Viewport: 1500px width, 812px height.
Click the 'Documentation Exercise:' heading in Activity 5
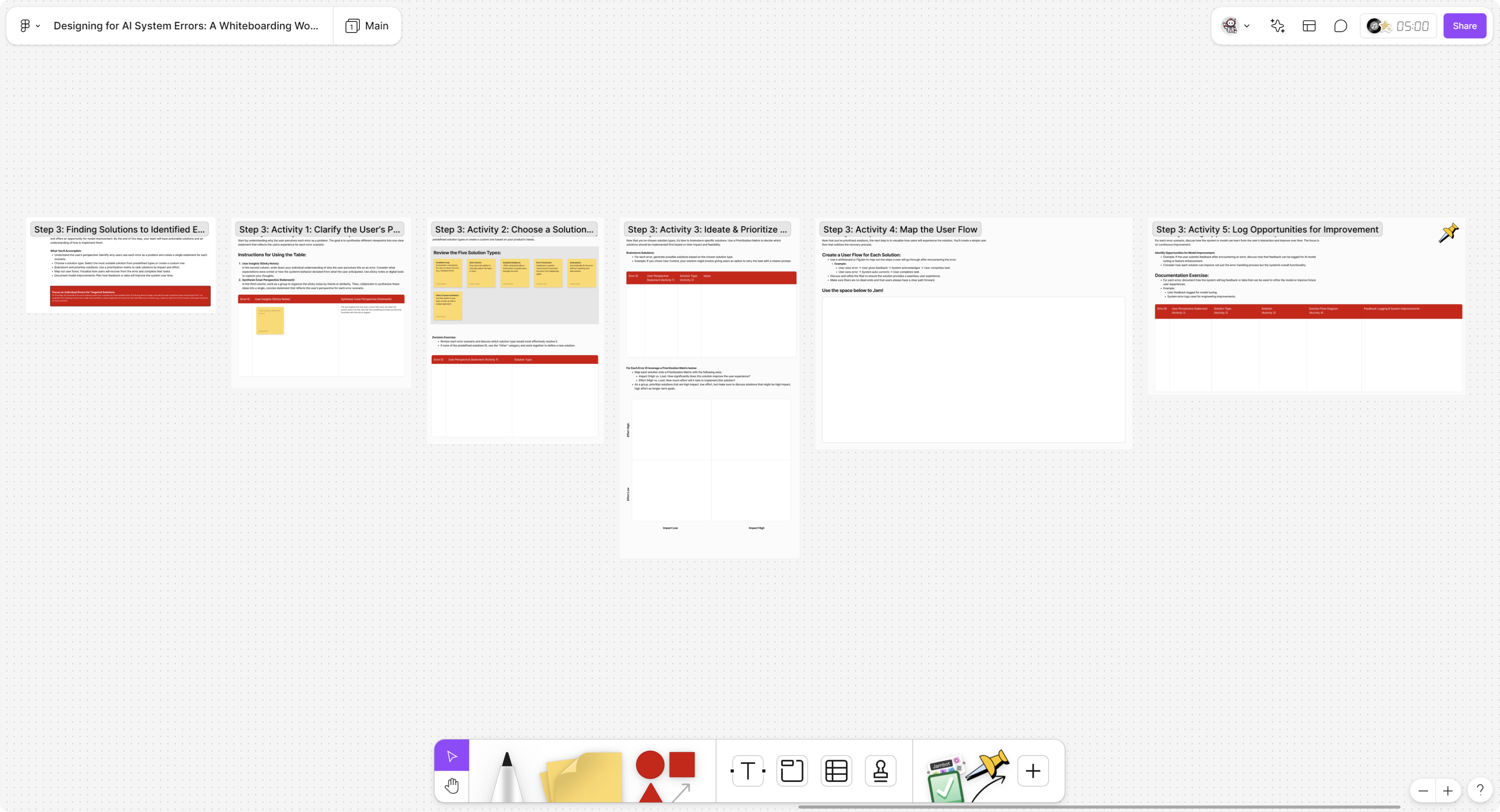(1181, 275)
